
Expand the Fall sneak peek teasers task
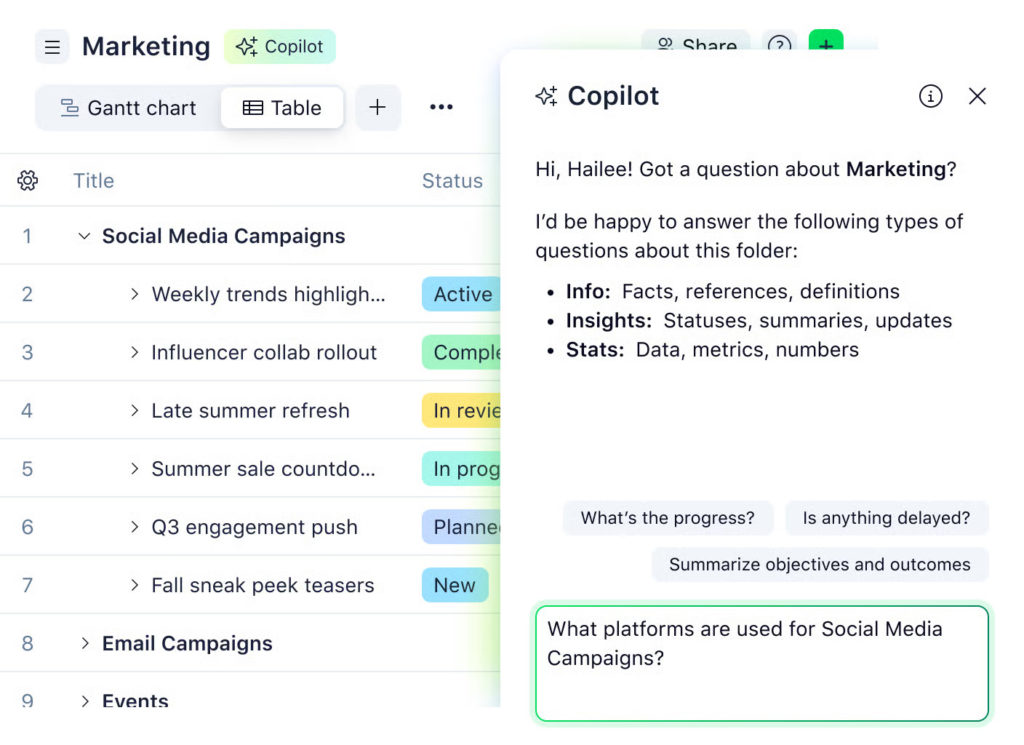click(x=132, y=585)
